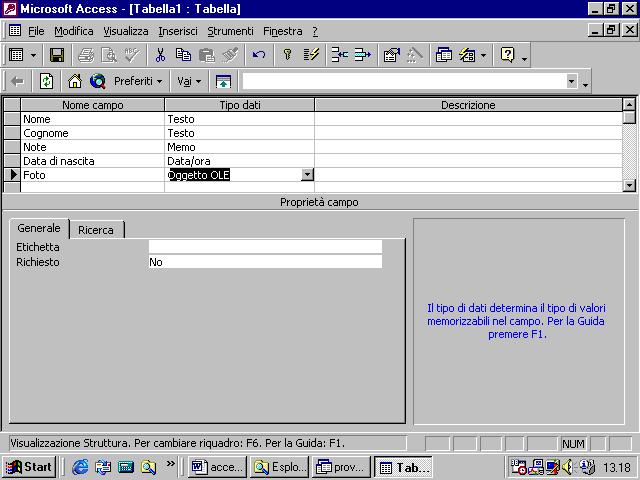Select the Data di nascita field cell
The width and height of the screenshot is (640, 480).
(x=92, y=161)
